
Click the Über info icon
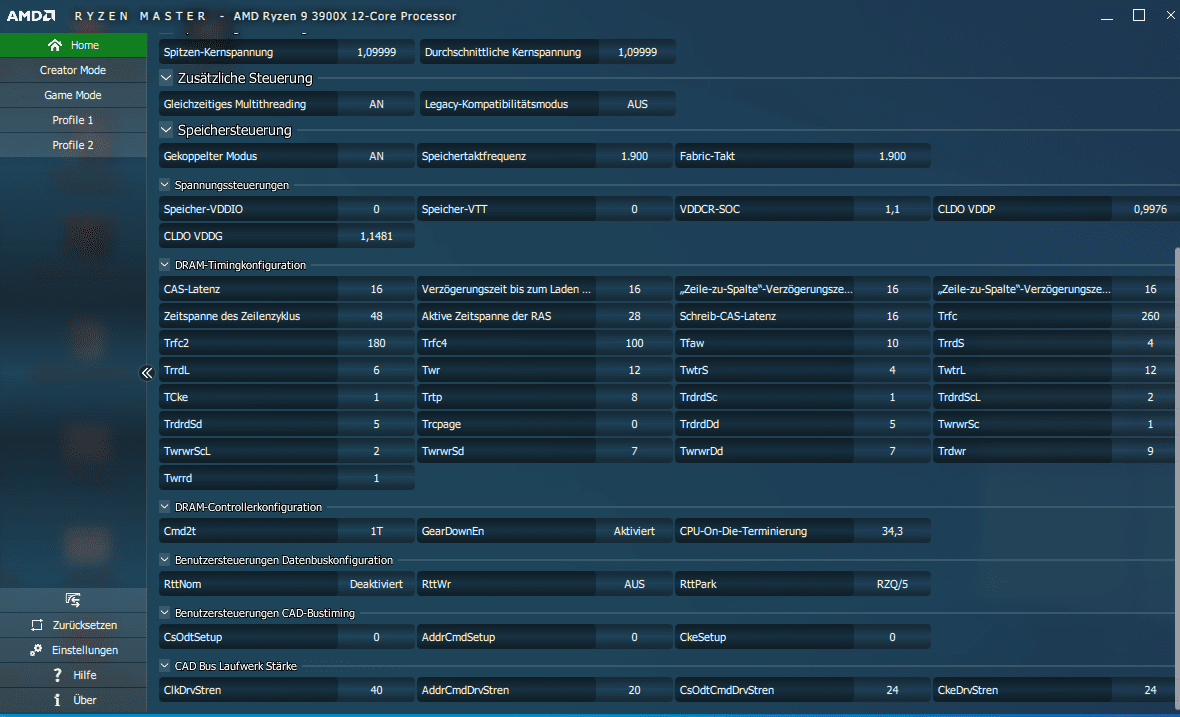pyautogui.click(x=57, y=700)
